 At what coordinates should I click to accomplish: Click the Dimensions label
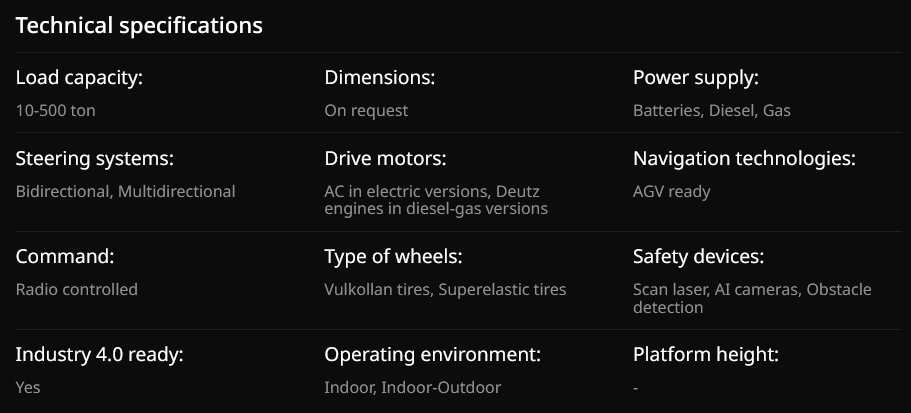380,78
